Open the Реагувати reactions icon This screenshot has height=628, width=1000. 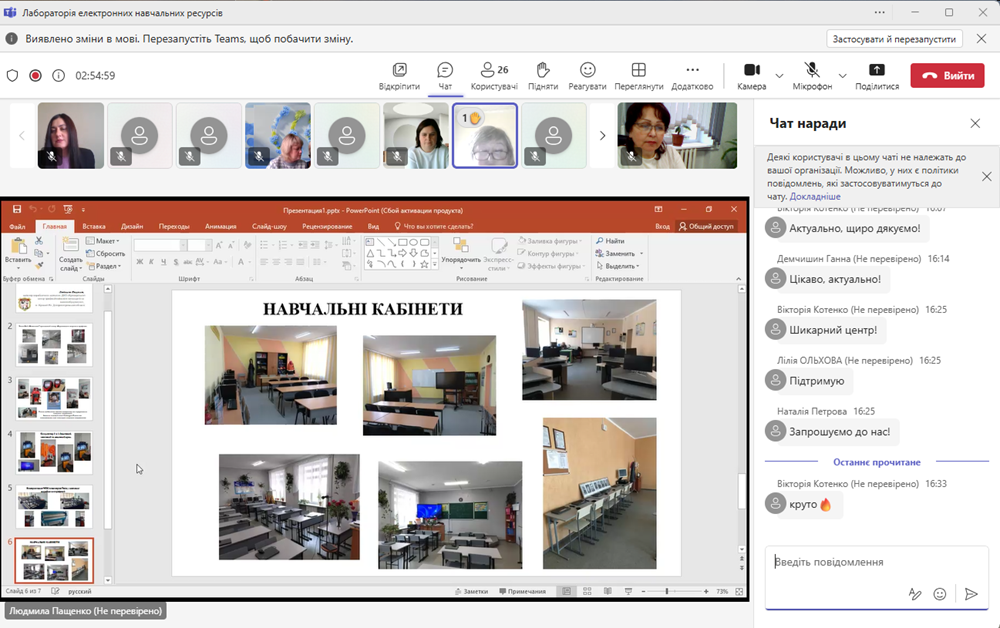click(x=588, y=70)
